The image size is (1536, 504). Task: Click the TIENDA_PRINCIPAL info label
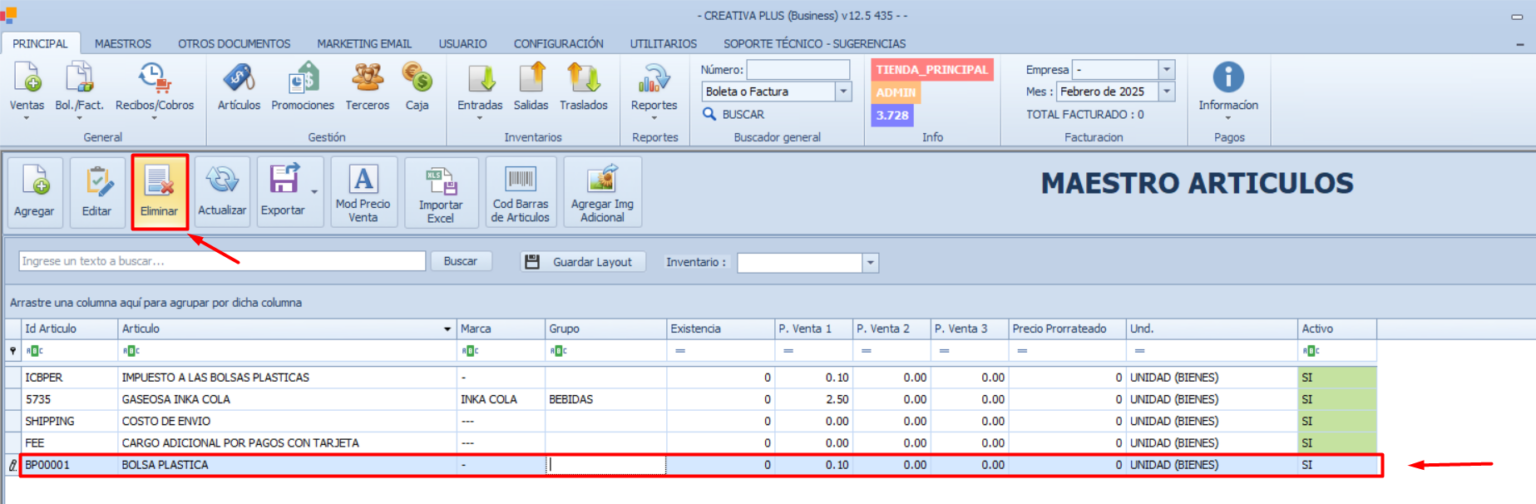point(932,70)
